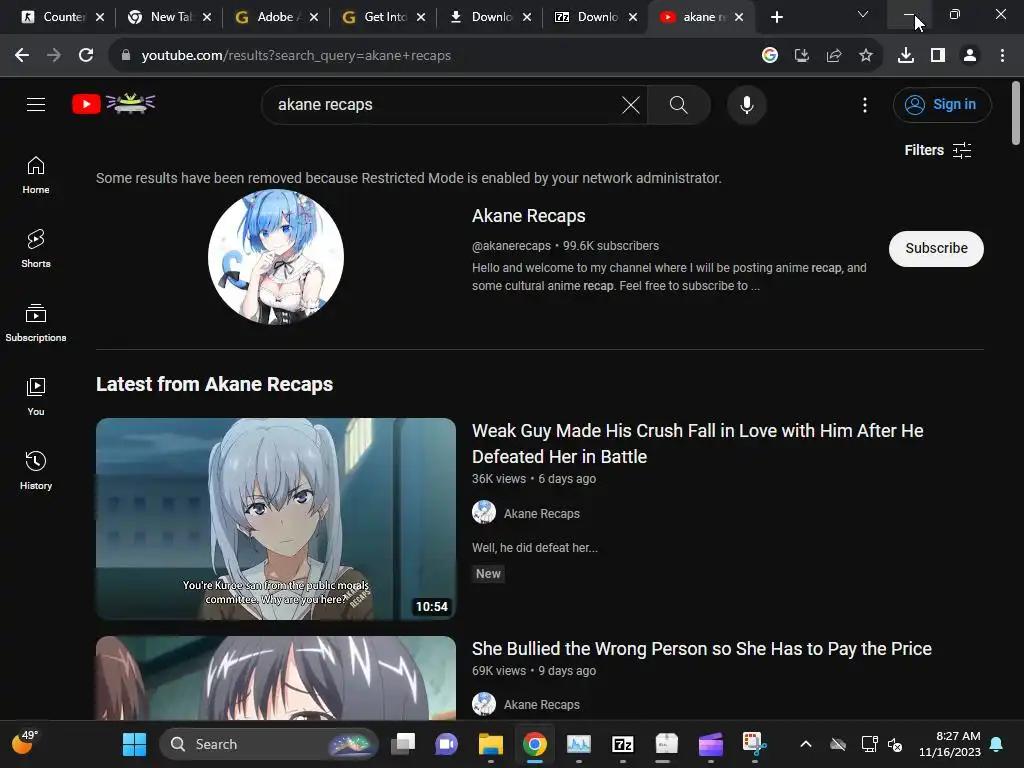
Task: Share this page icon in address bar
Action: pos(834,56)
